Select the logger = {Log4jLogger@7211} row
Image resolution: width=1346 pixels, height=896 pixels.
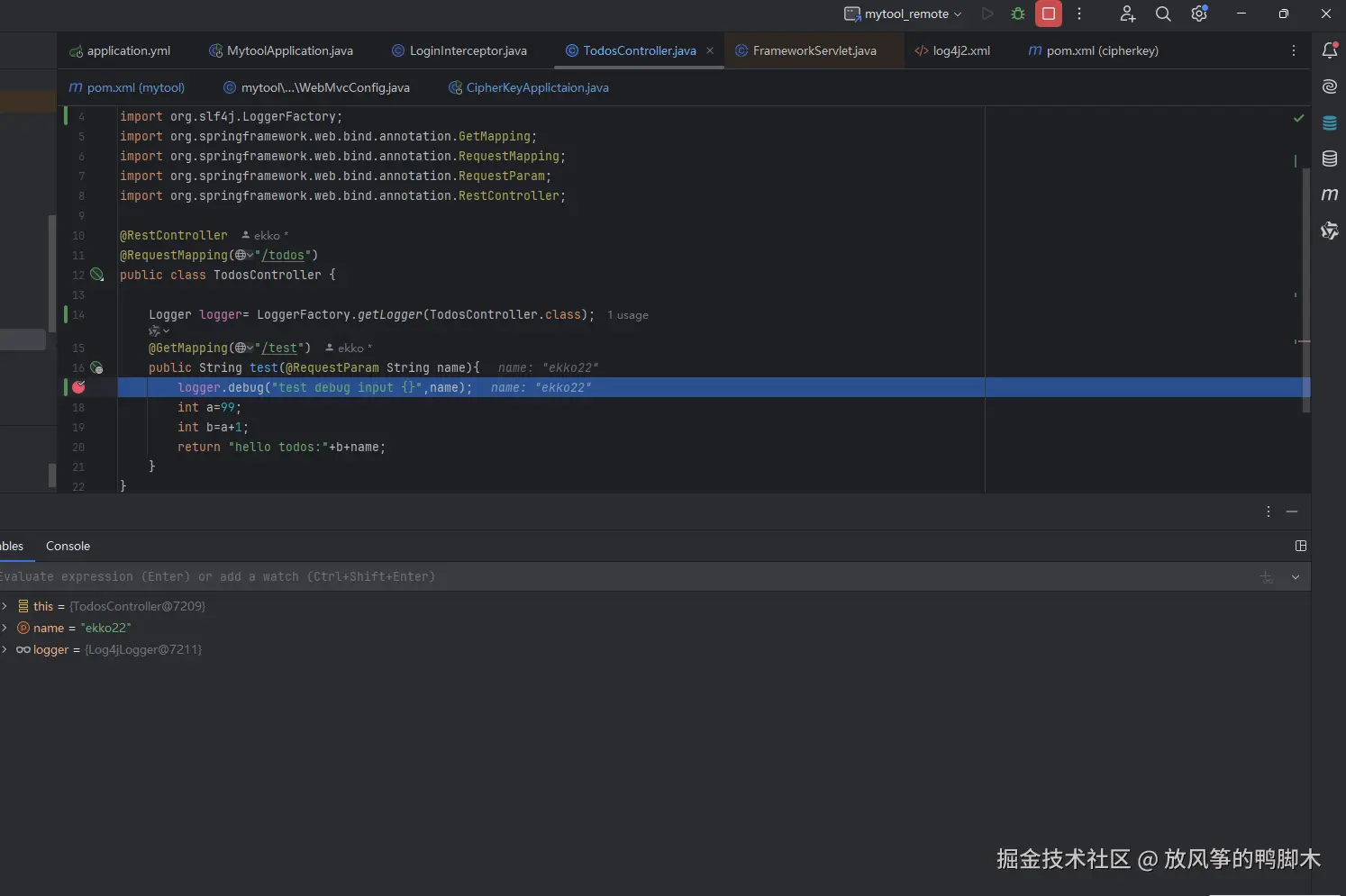[x=655, y=649]
